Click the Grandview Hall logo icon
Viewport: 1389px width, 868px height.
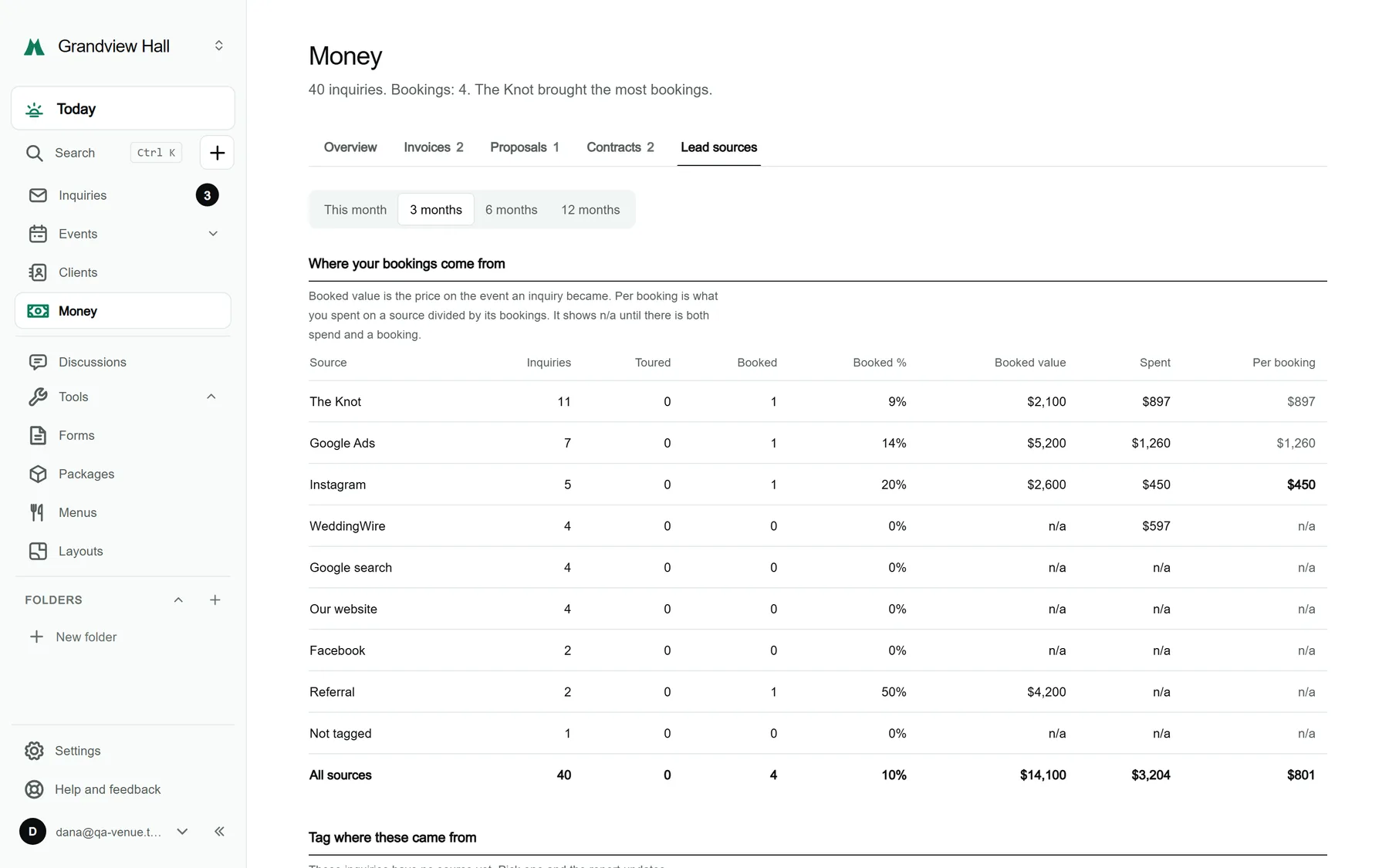(34, 46)
